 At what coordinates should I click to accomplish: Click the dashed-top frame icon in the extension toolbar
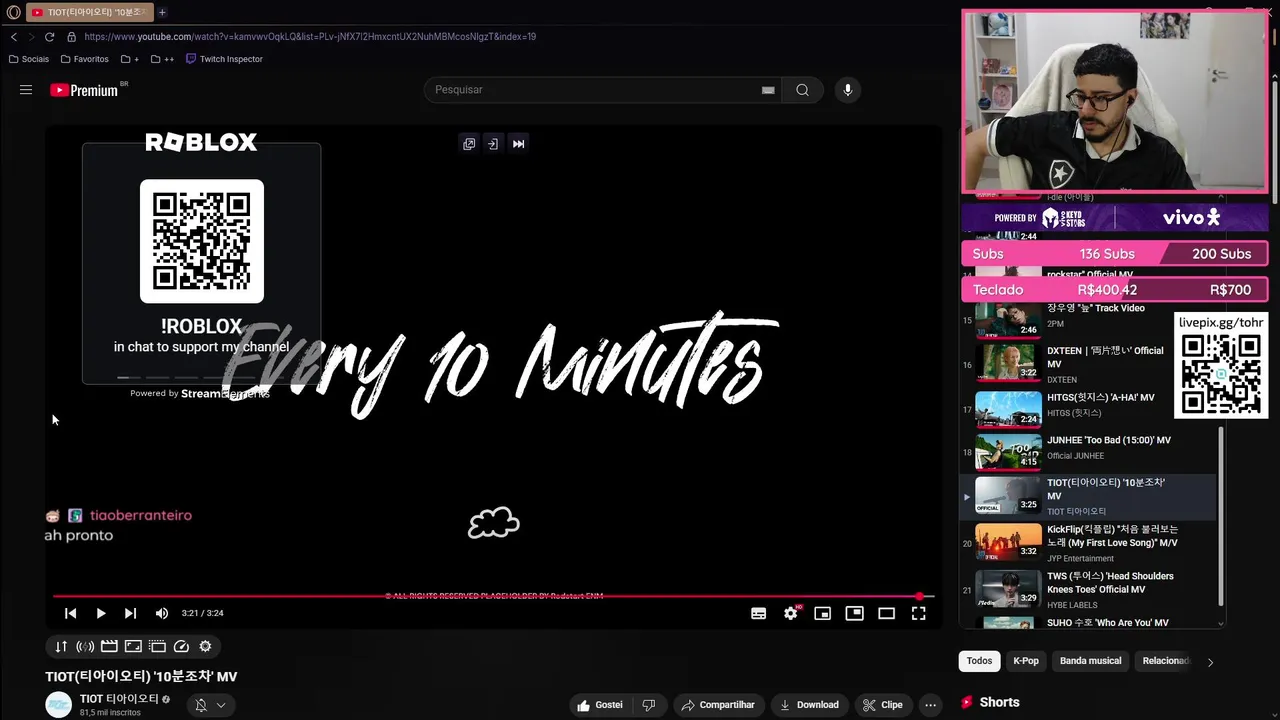[x=157, y=646]
